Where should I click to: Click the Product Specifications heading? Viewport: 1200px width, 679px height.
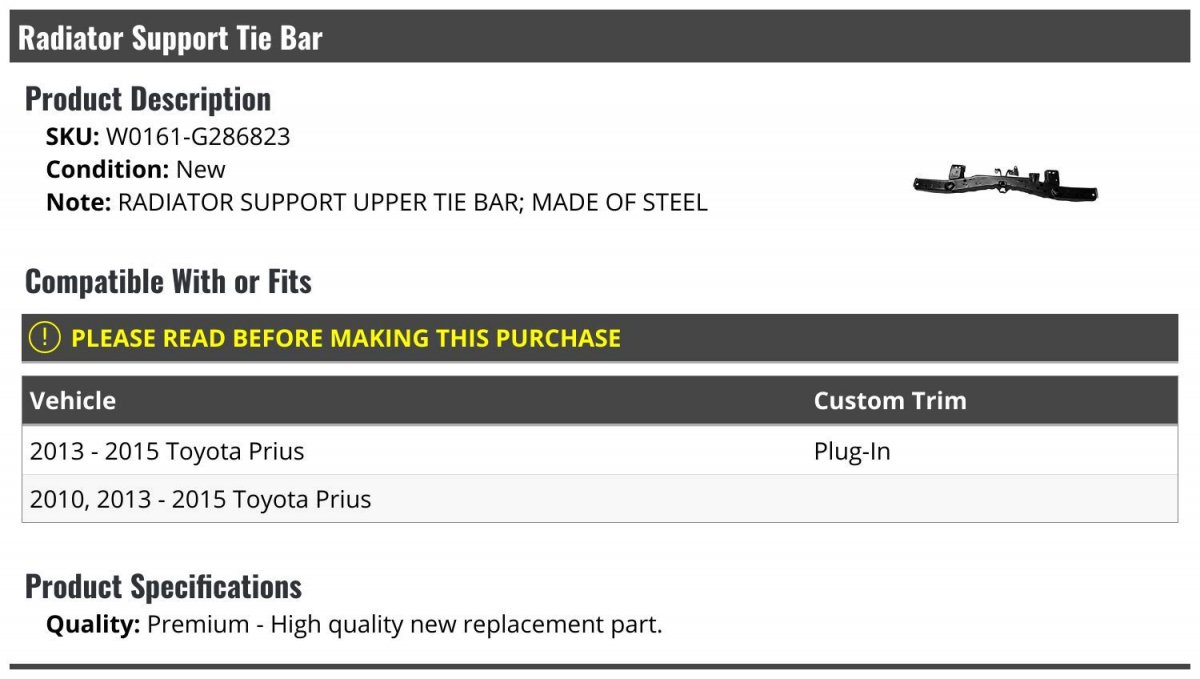click(163, 586)
